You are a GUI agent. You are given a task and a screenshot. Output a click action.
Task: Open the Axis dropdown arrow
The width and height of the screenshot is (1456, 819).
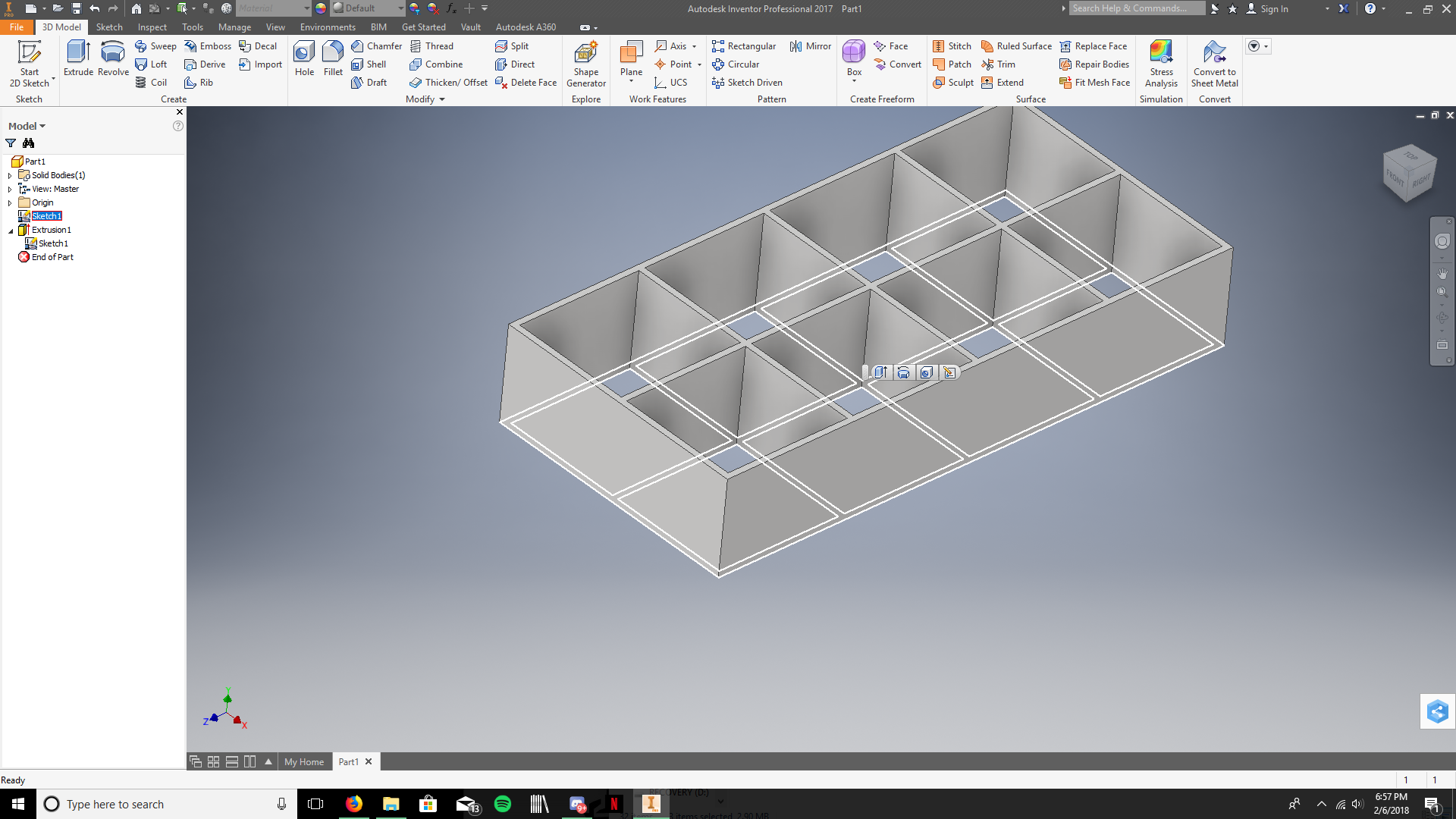[694, 46]
